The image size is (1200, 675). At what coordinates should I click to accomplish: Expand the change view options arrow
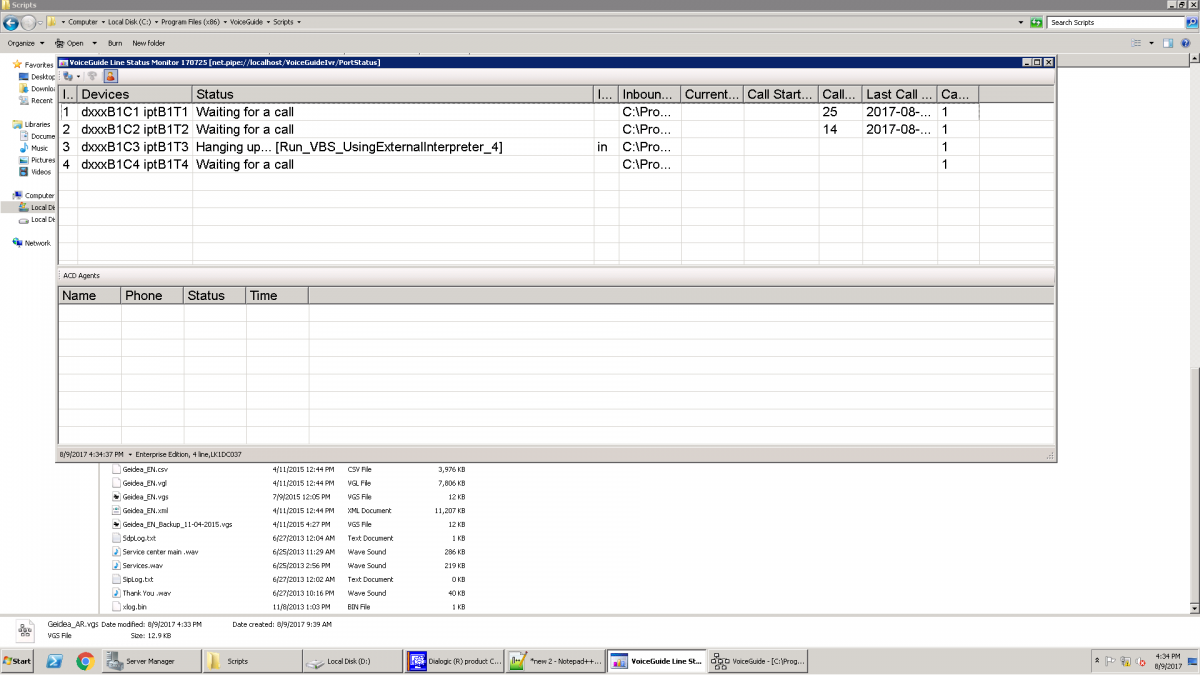(1151, 43)
